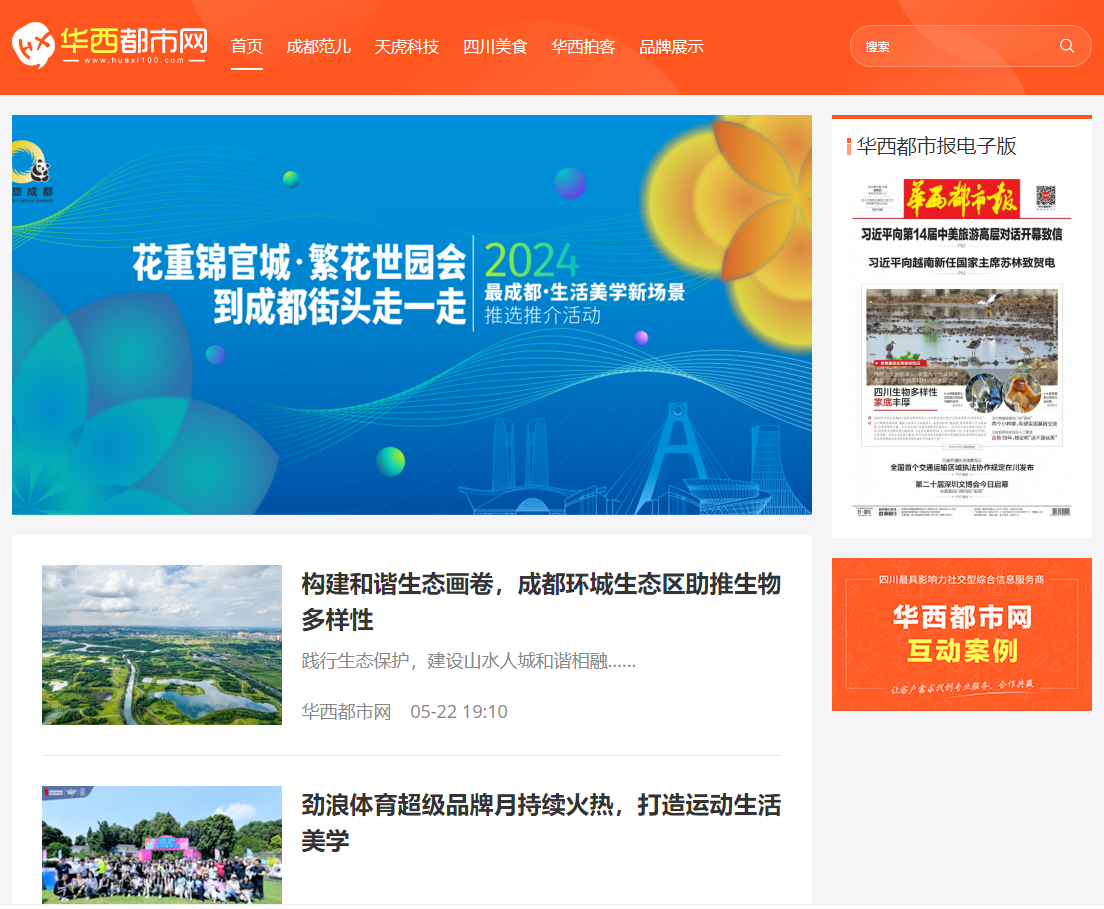Go to 四川美食 section

tap(495, 46)
